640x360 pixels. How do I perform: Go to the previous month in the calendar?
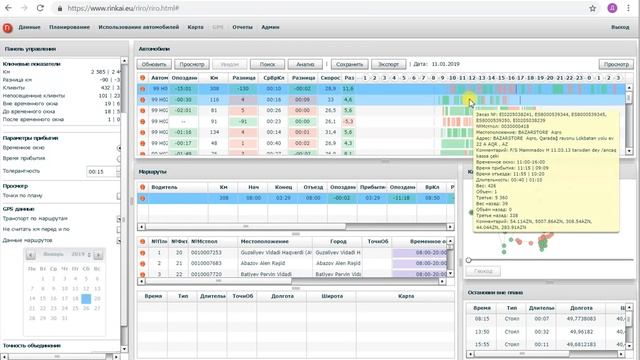31,255
